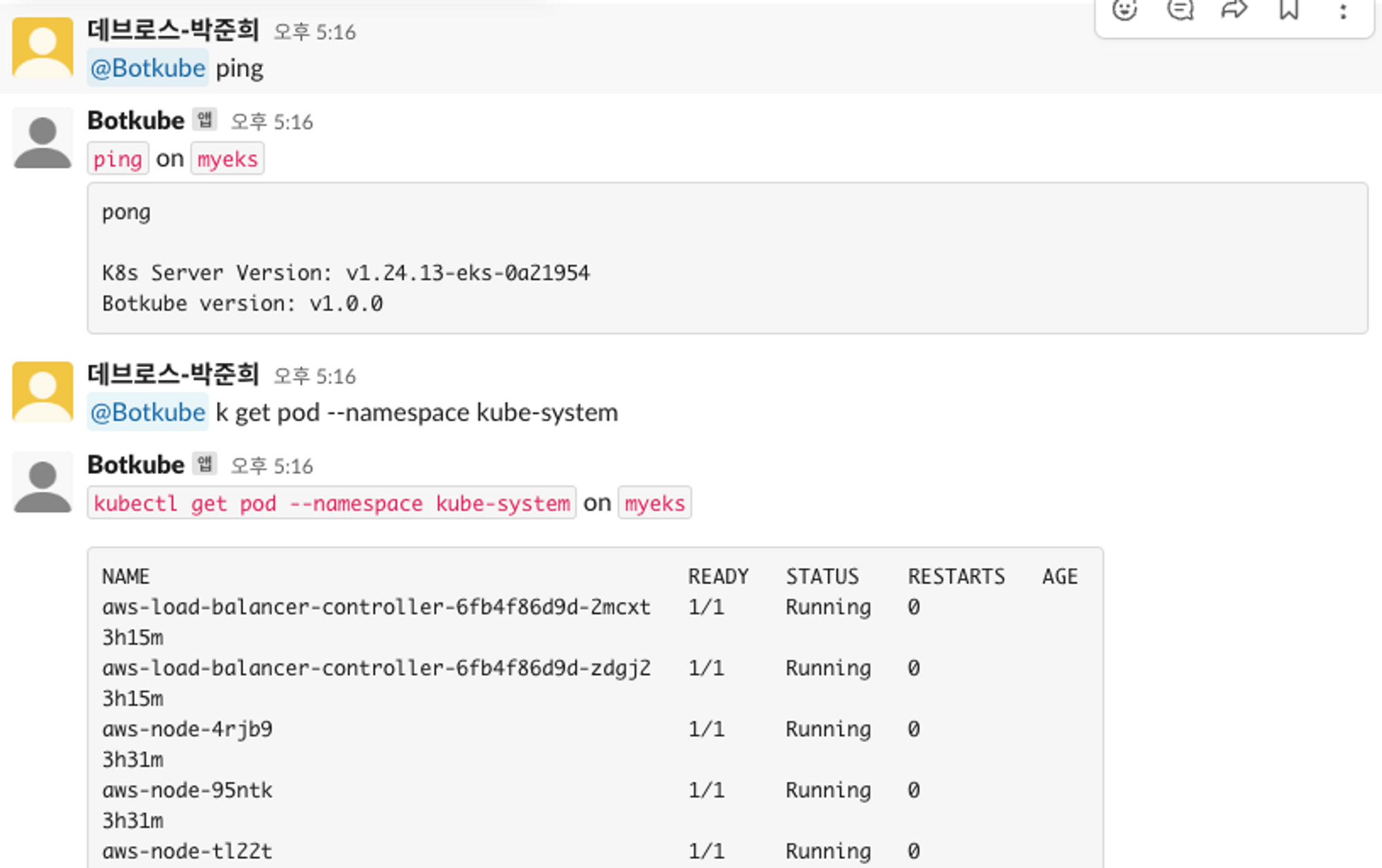Viewport: 1382px width, 868px height.
Task: Bookmark the hovered ping message
Action: click(1289, 10)
